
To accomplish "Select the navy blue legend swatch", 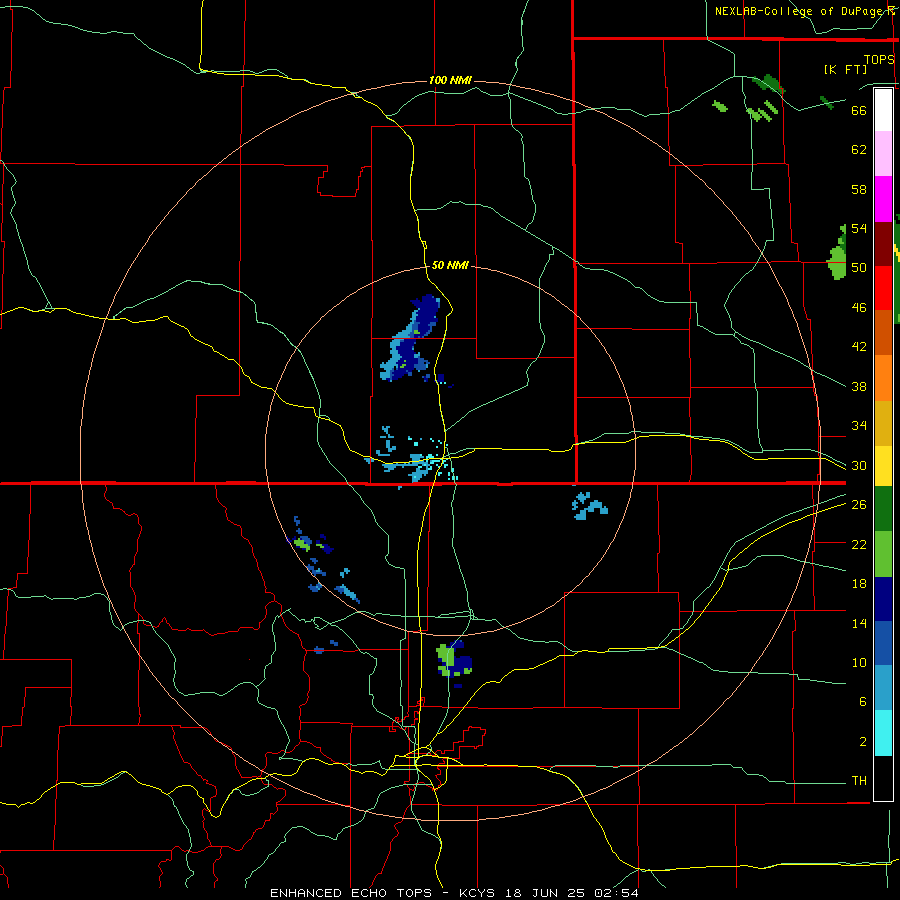I will (x=883, y=599).
